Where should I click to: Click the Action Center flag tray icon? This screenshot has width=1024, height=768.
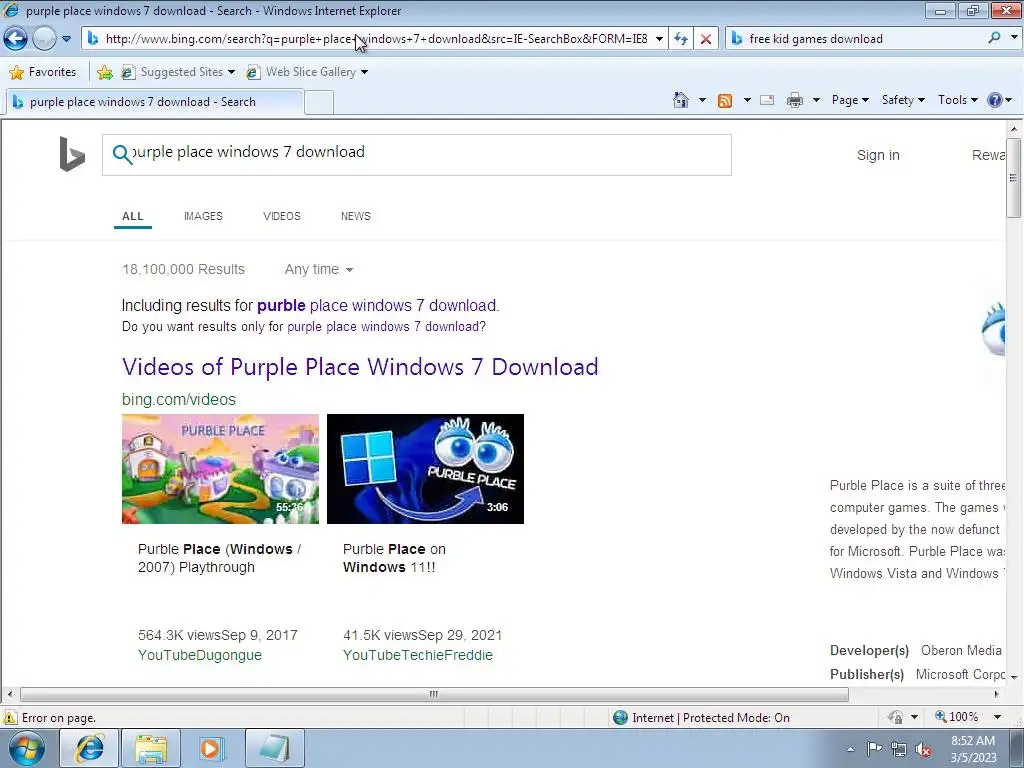click(874, 748)
